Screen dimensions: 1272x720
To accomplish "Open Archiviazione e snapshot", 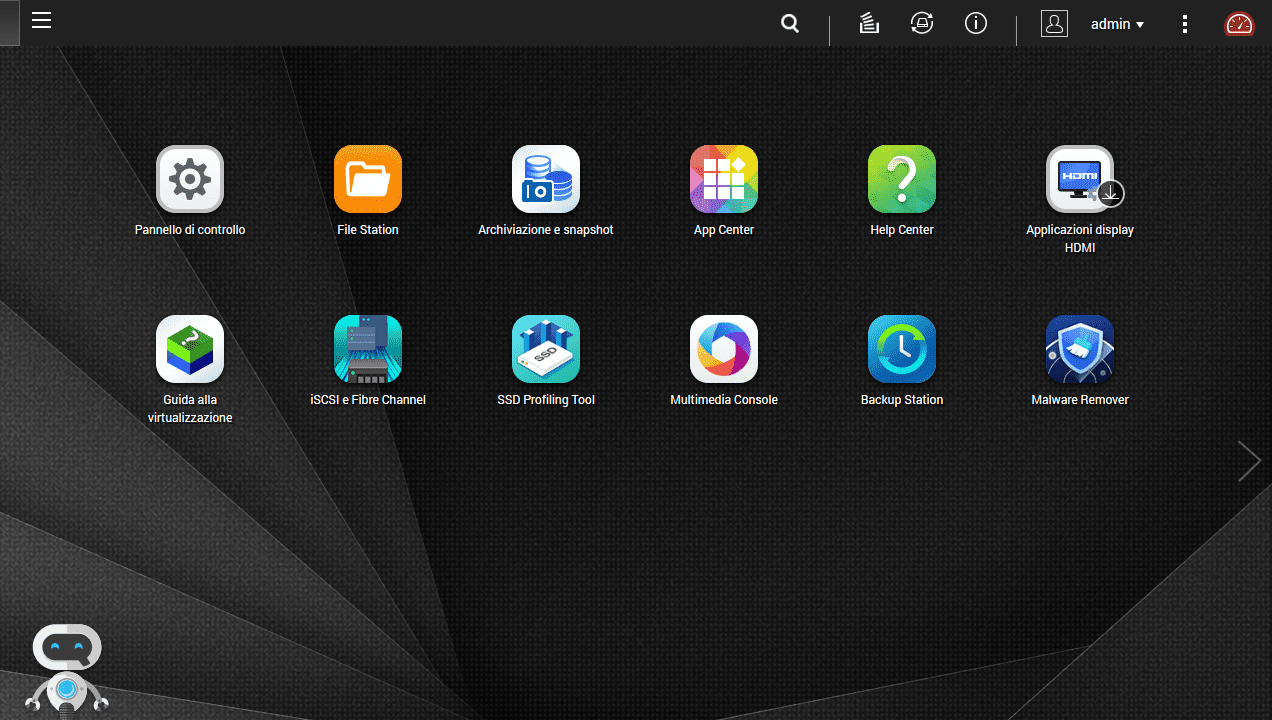I will (546, 180).
